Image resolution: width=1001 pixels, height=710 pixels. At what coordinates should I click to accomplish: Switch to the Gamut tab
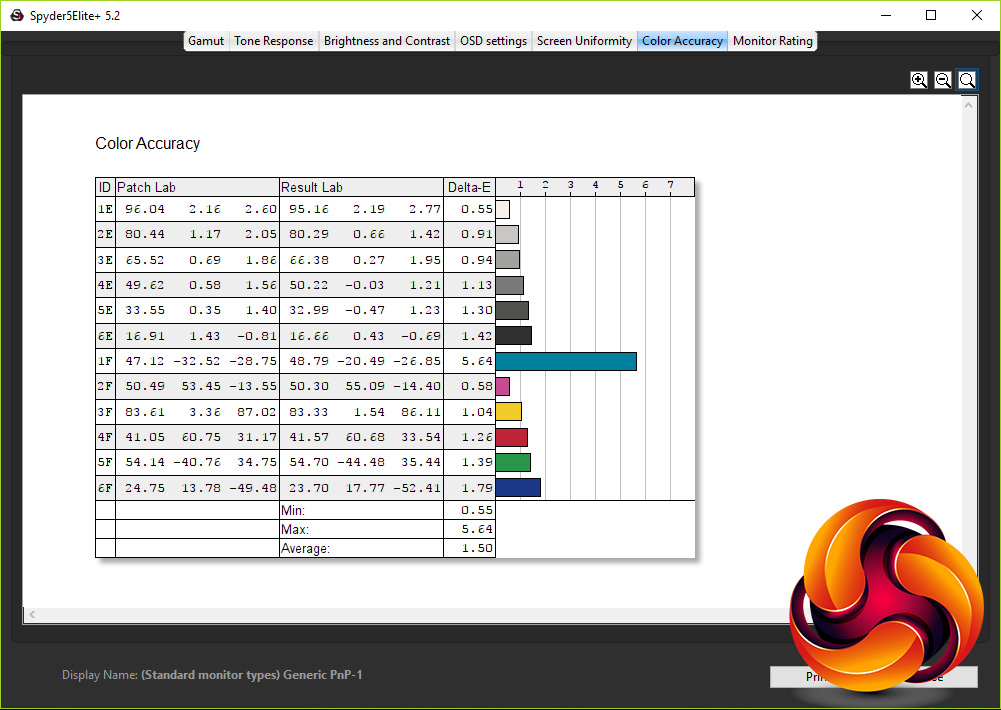pyautogui.click(x=206, y=41)
